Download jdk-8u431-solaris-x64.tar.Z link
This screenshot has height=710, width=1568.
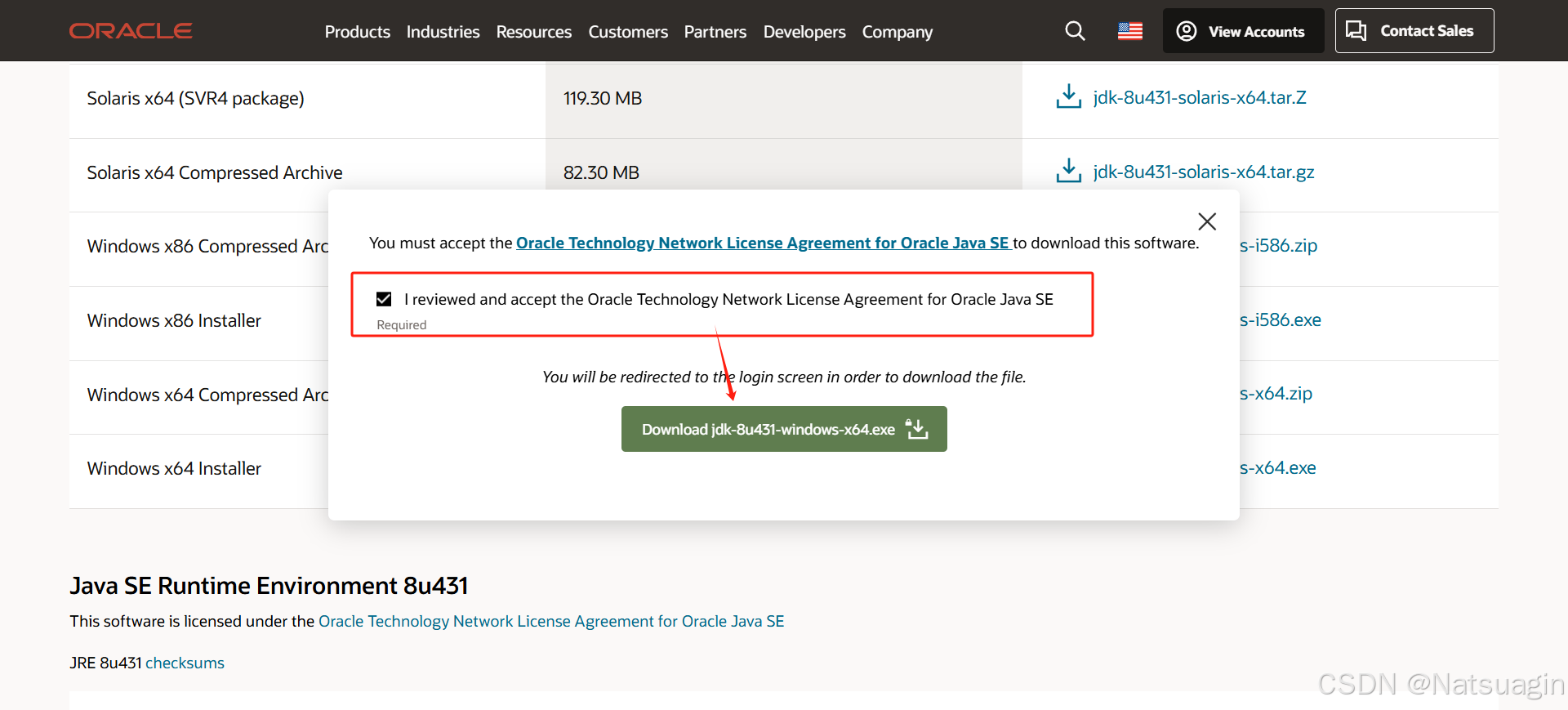click(1200, 97)
